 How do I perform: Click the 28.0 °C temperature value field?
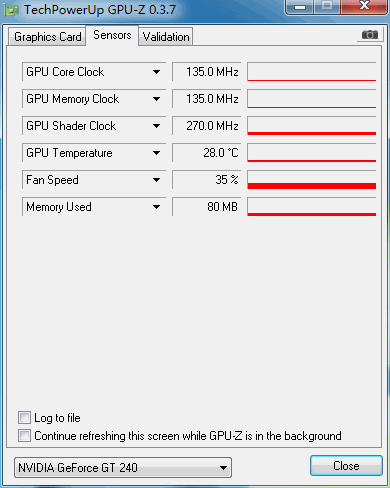coord(206,153)
